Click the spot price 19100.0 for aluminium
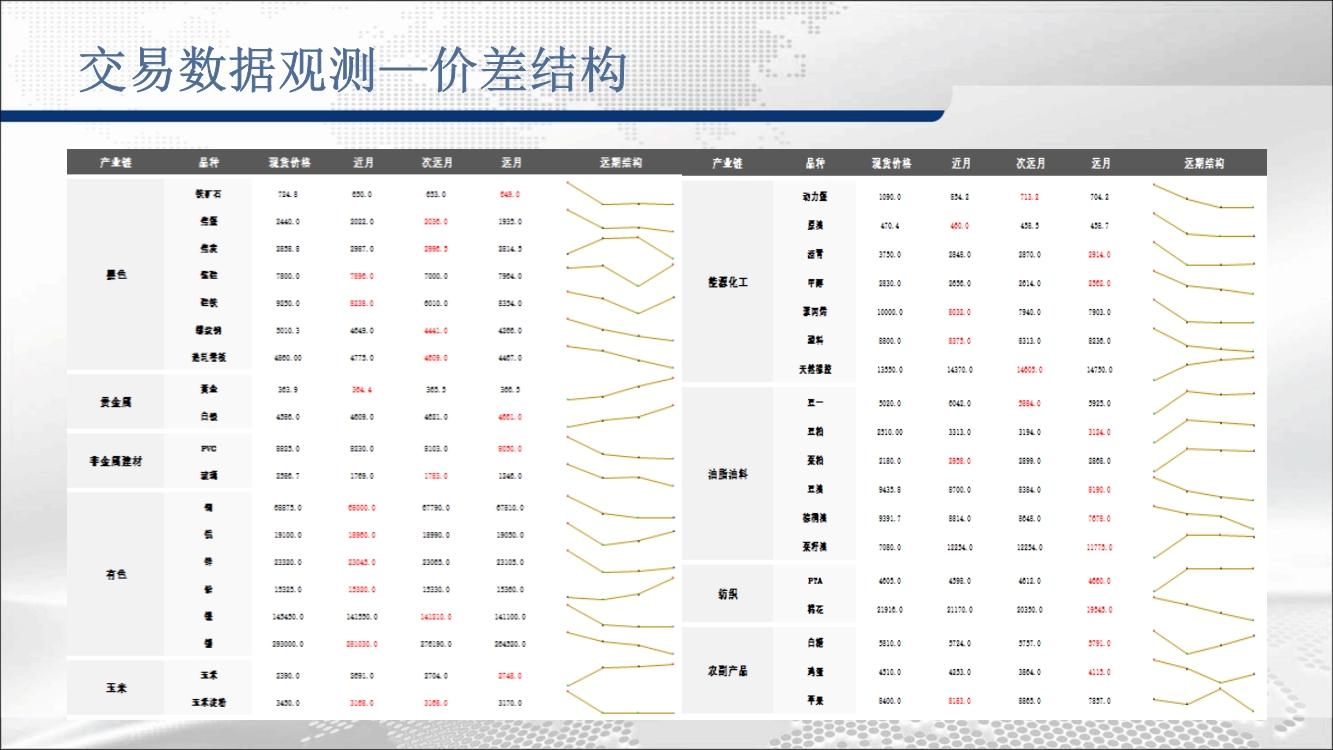Screen dimensions: 1333x750 pyautogui.click(x=288, y=535)
